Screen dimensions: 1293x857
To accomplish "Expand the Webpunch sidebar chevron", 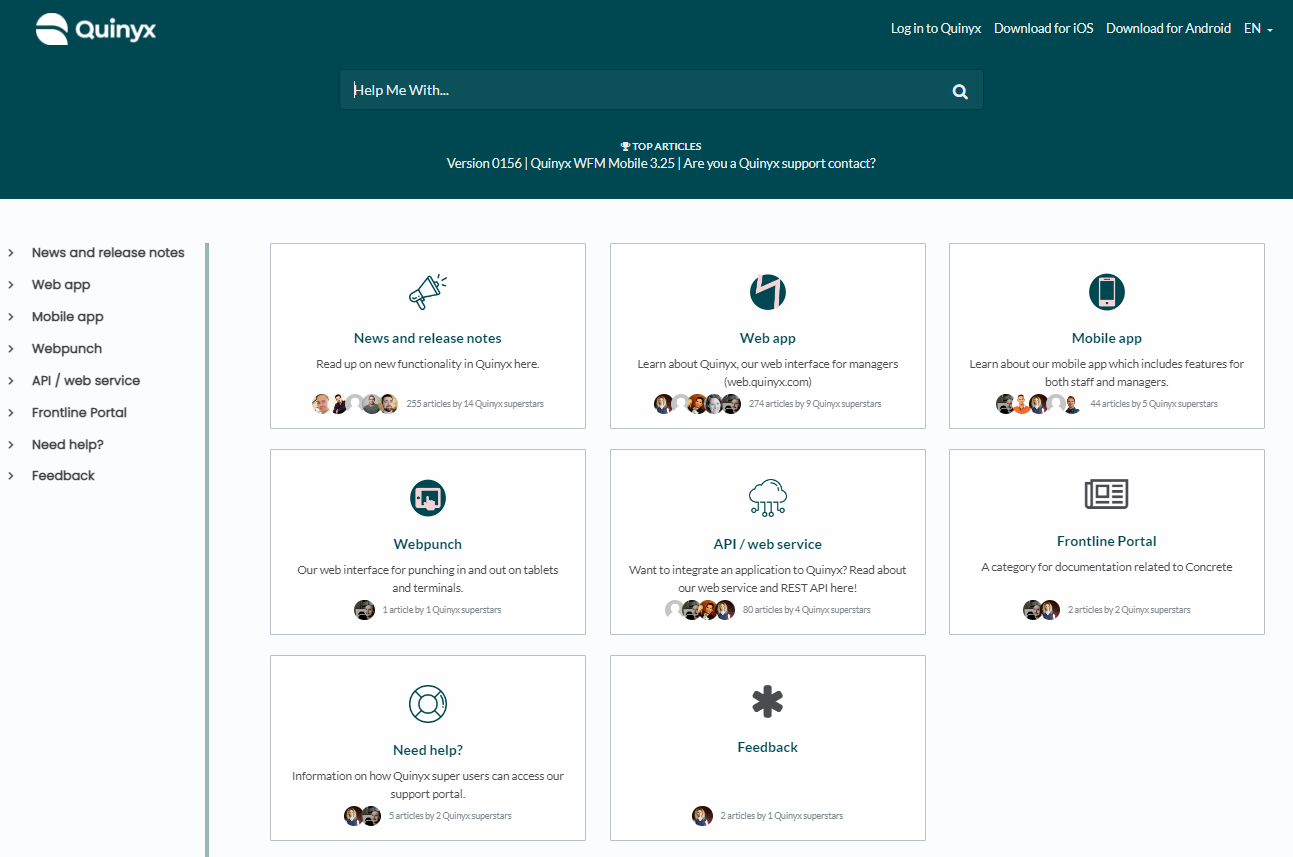I will (11, 349).
